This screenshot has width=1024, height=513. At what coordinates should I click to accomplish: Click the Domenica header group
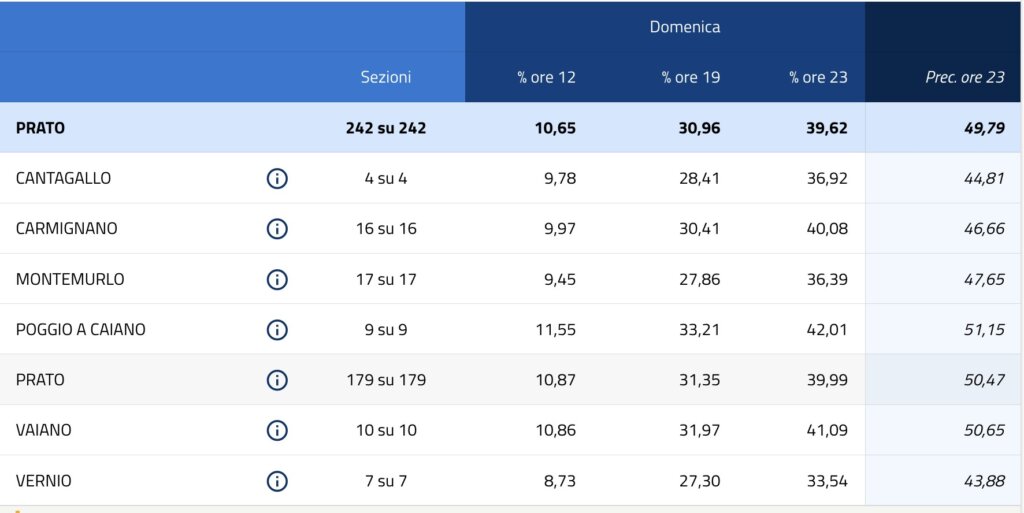(685, 27)
